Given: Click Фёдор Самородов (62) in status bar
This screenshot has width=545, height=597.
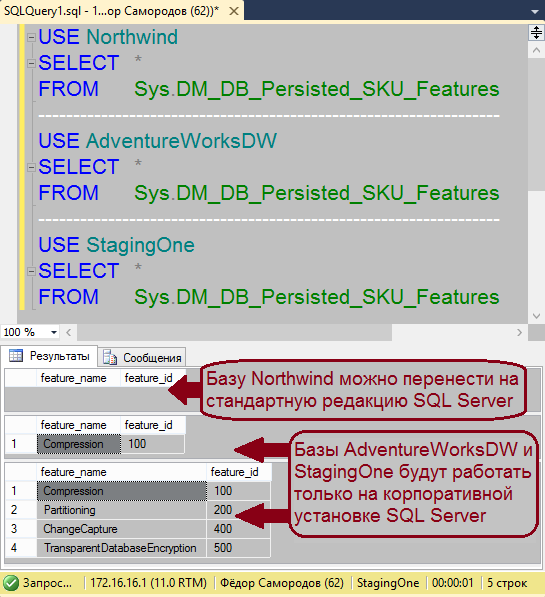Looking at the screenshot, I should (x=282, y=583).
